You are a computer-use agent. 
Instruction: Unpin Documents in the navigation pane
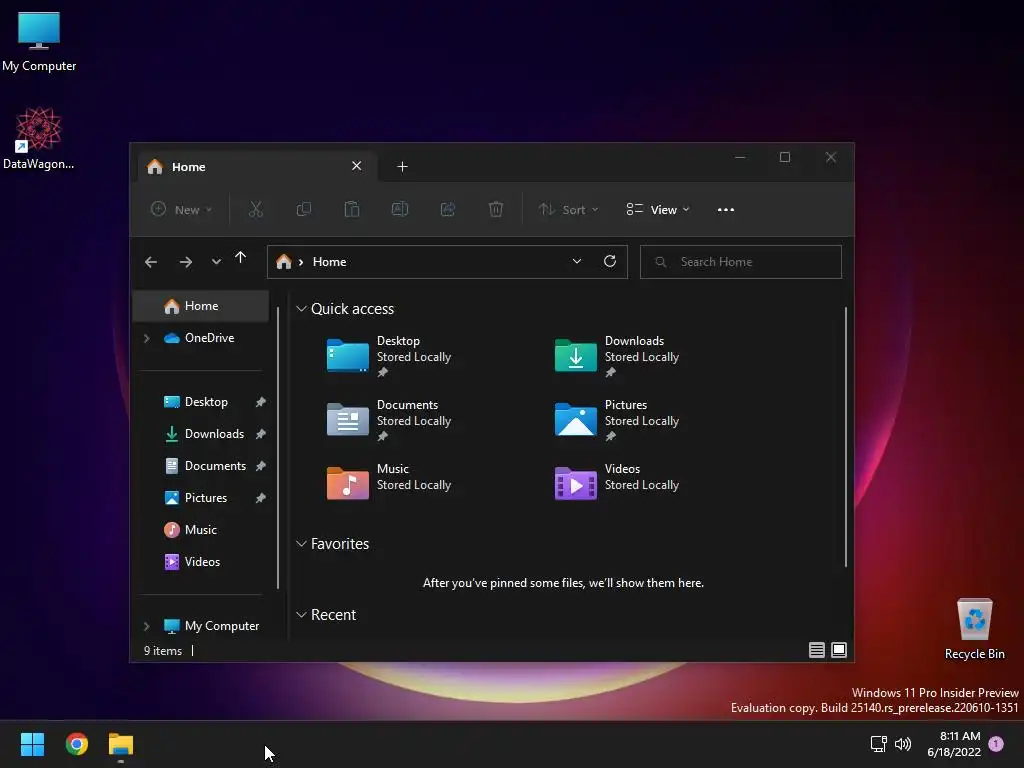pyautogui.click(x=261, y=466)
